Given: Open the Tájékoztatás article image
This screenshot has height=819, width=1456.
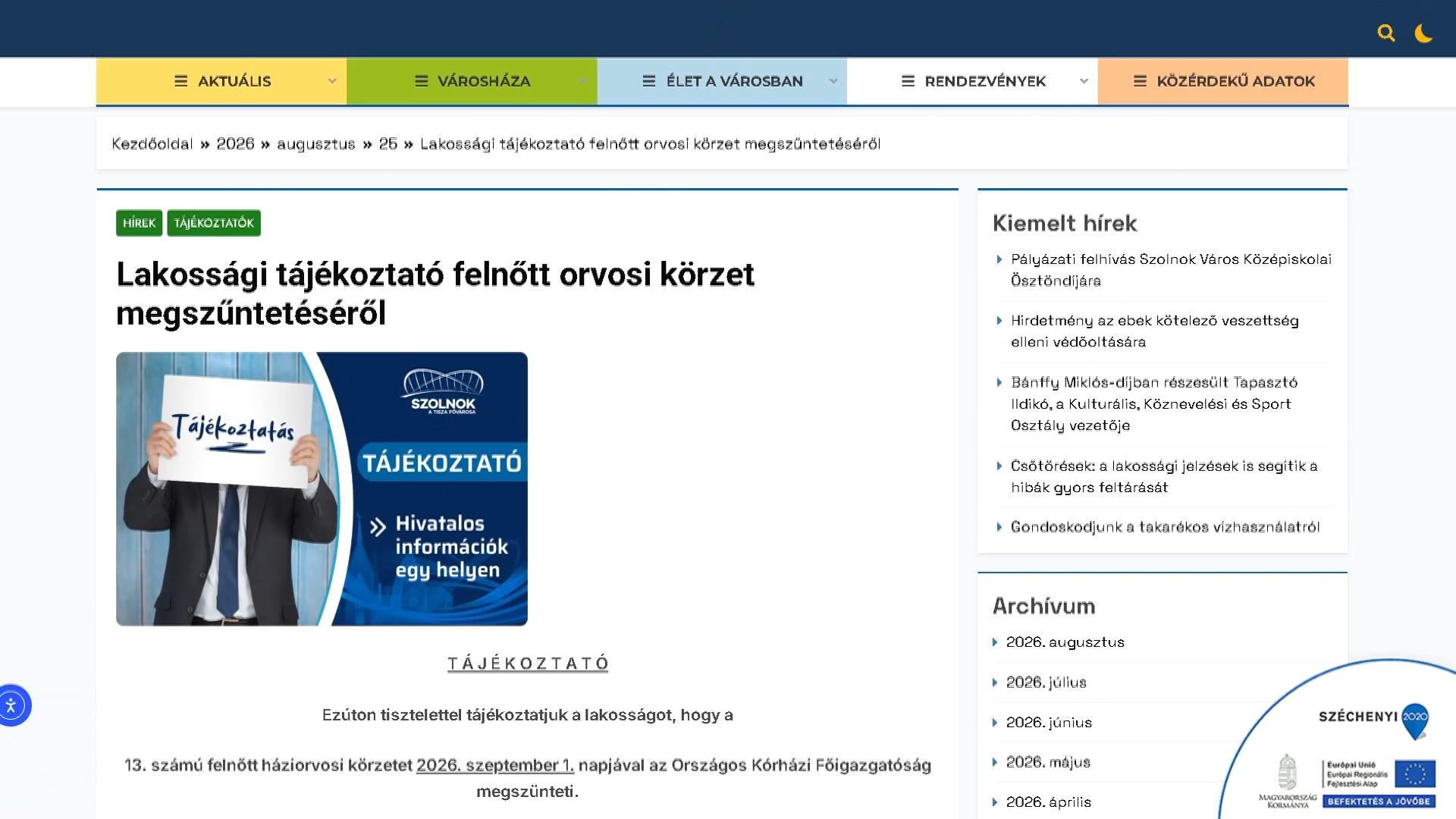Looking at the screenshot, I should point(322,488).
